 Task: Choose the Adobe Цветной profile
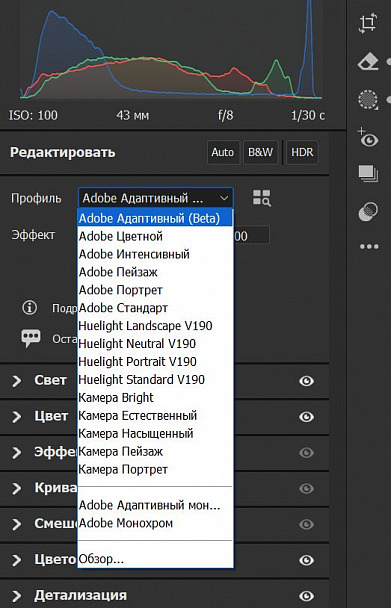[x=155, y=236]
